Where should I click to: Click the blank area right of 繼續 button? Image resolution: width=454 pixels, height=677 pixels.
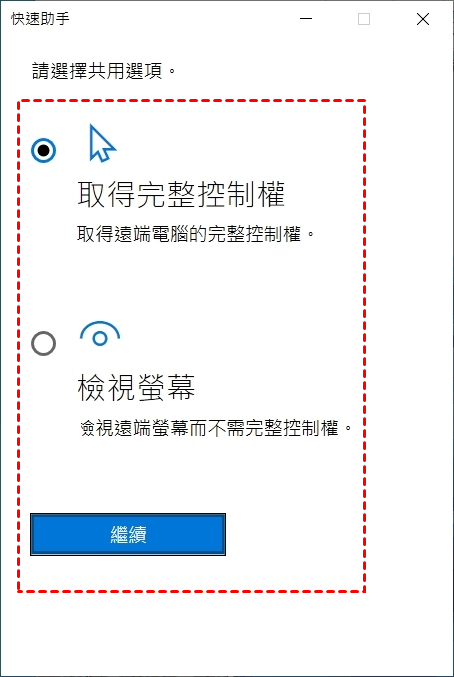(293, 535)
